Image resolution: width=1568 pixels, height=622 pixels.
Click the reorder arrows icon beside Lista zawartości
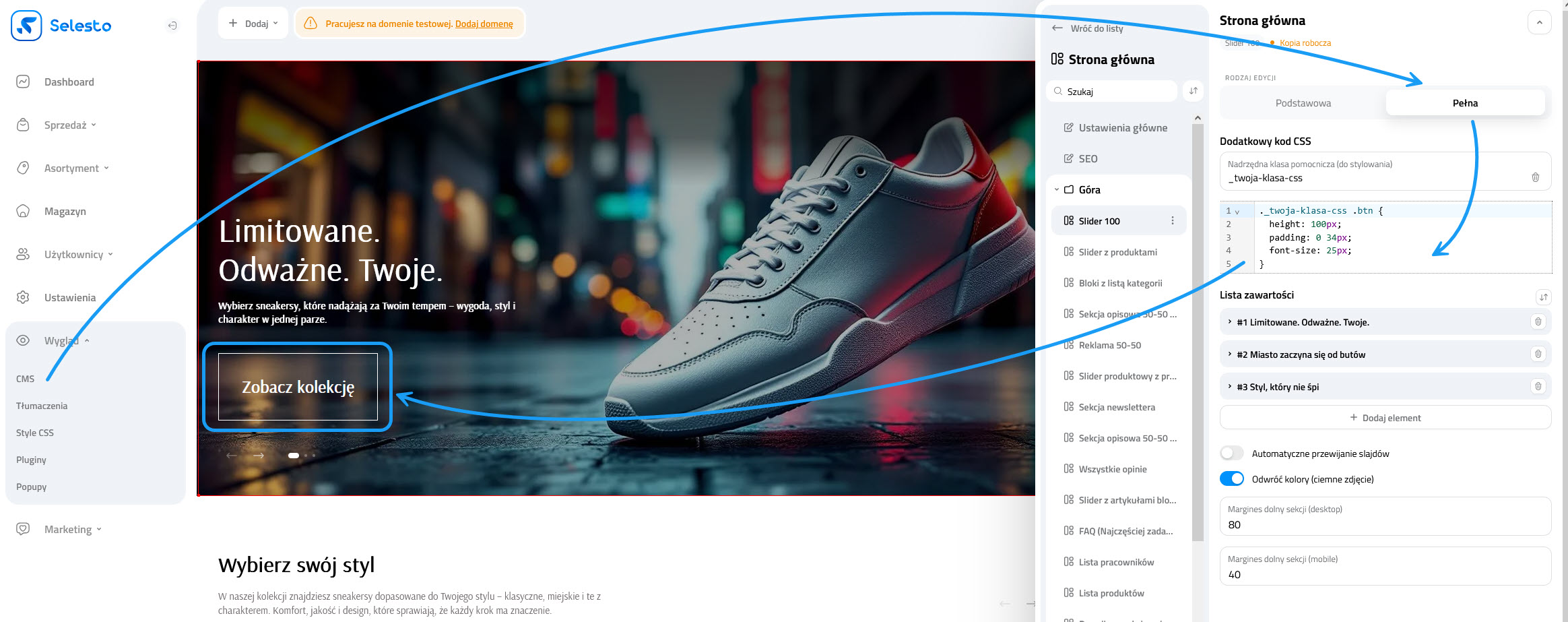(1543, 297)
